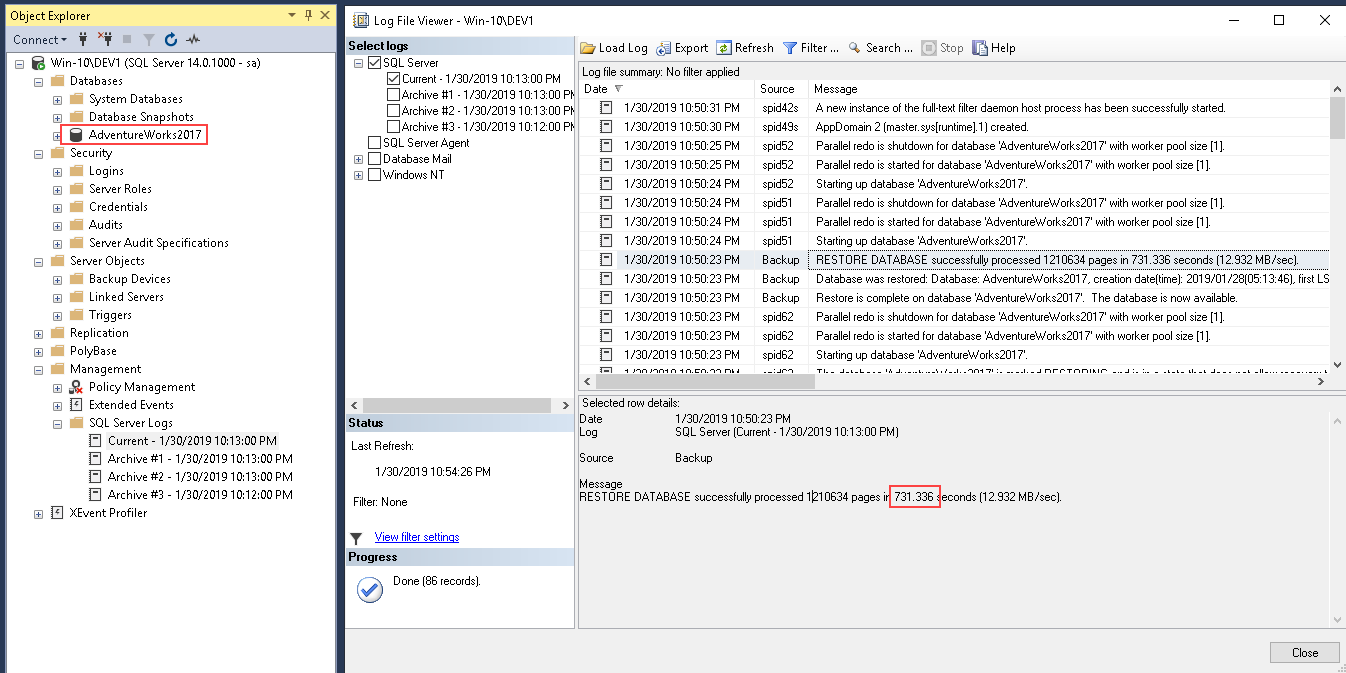Expand the Database Snapshots node

(x=58, y=117)
